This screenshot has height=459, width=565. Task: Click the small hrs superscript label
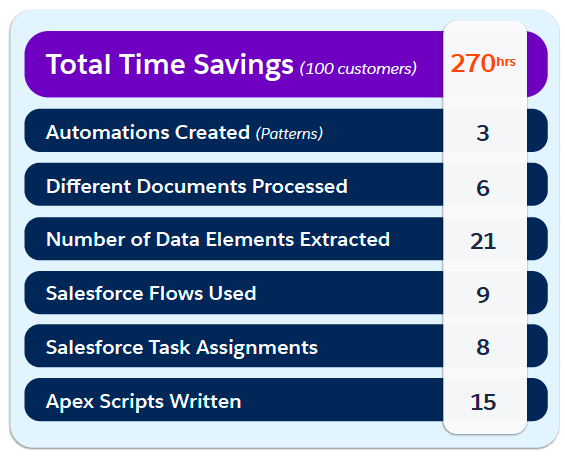point(506,62)
